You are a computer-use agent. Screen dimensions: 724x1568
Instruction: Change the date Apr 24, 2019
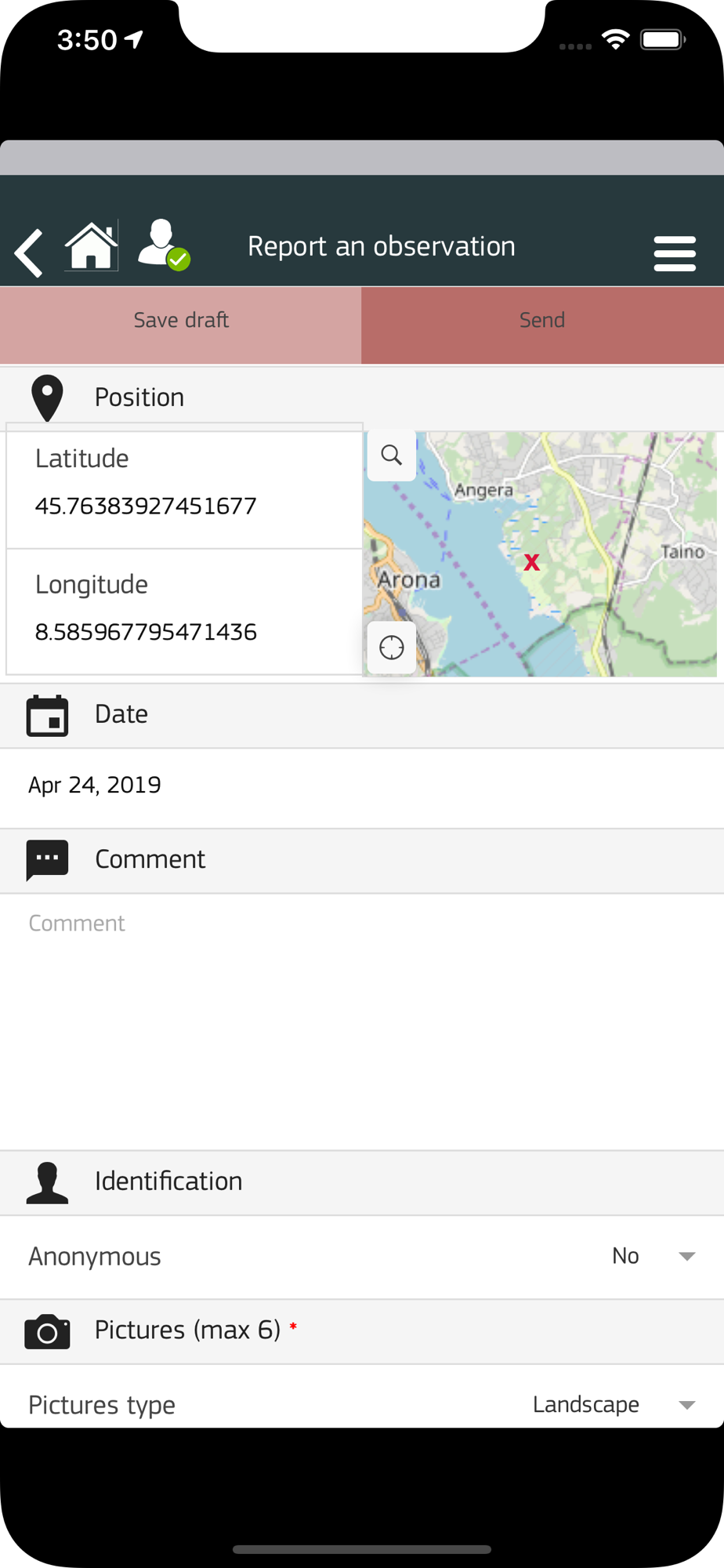[x=95, y=785]
